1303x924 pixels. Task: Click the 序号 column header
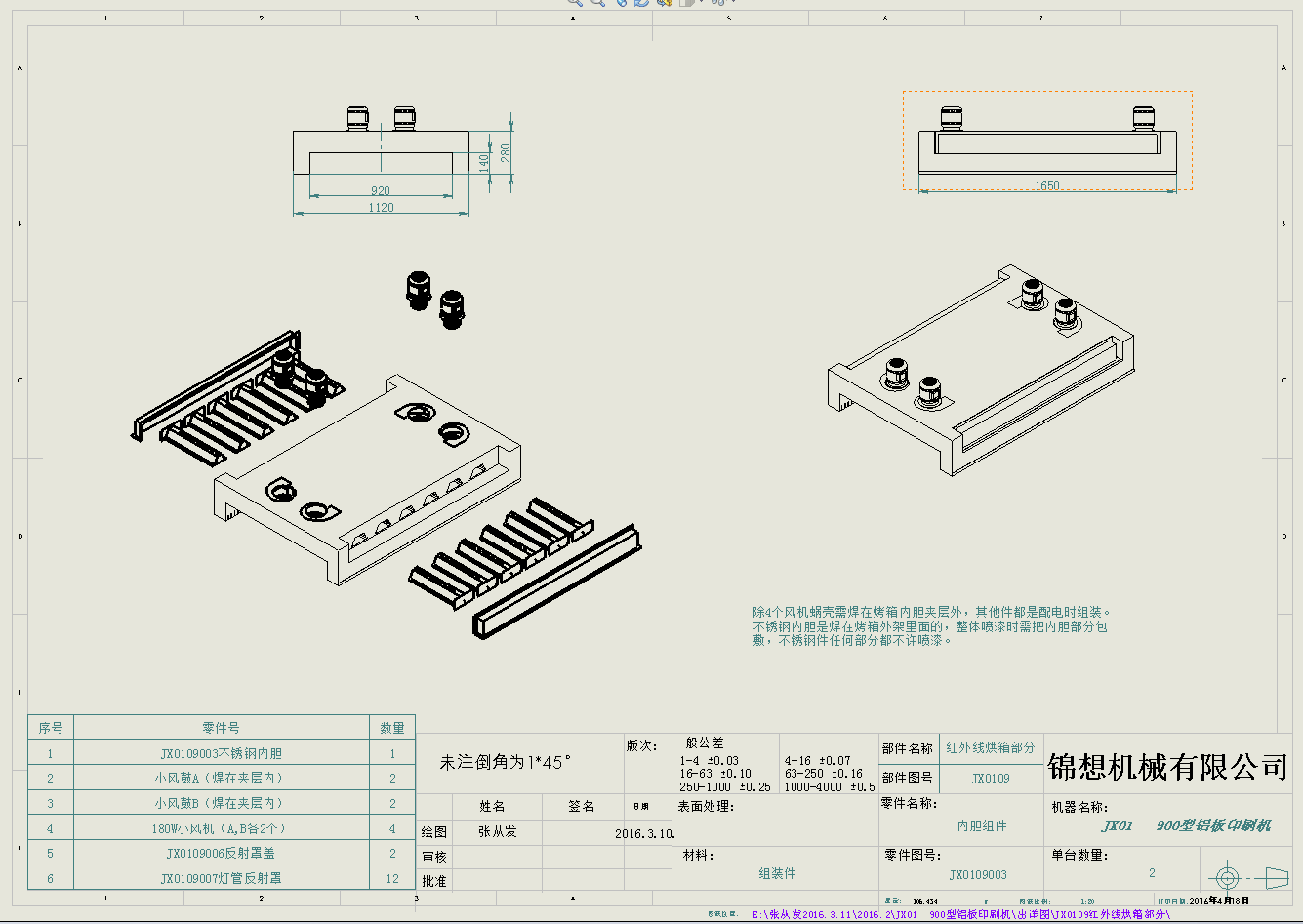point(51,728)
